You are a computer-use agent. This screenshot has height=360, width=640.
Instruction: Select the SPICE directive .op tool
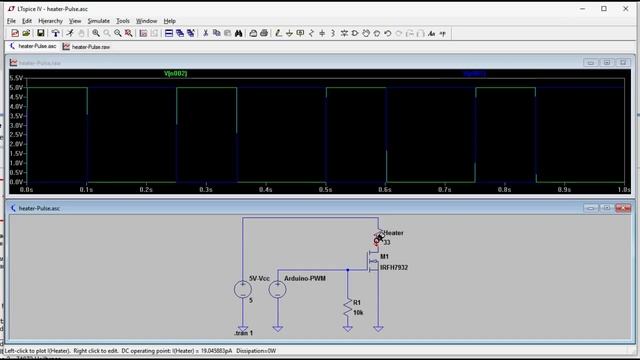443,33
